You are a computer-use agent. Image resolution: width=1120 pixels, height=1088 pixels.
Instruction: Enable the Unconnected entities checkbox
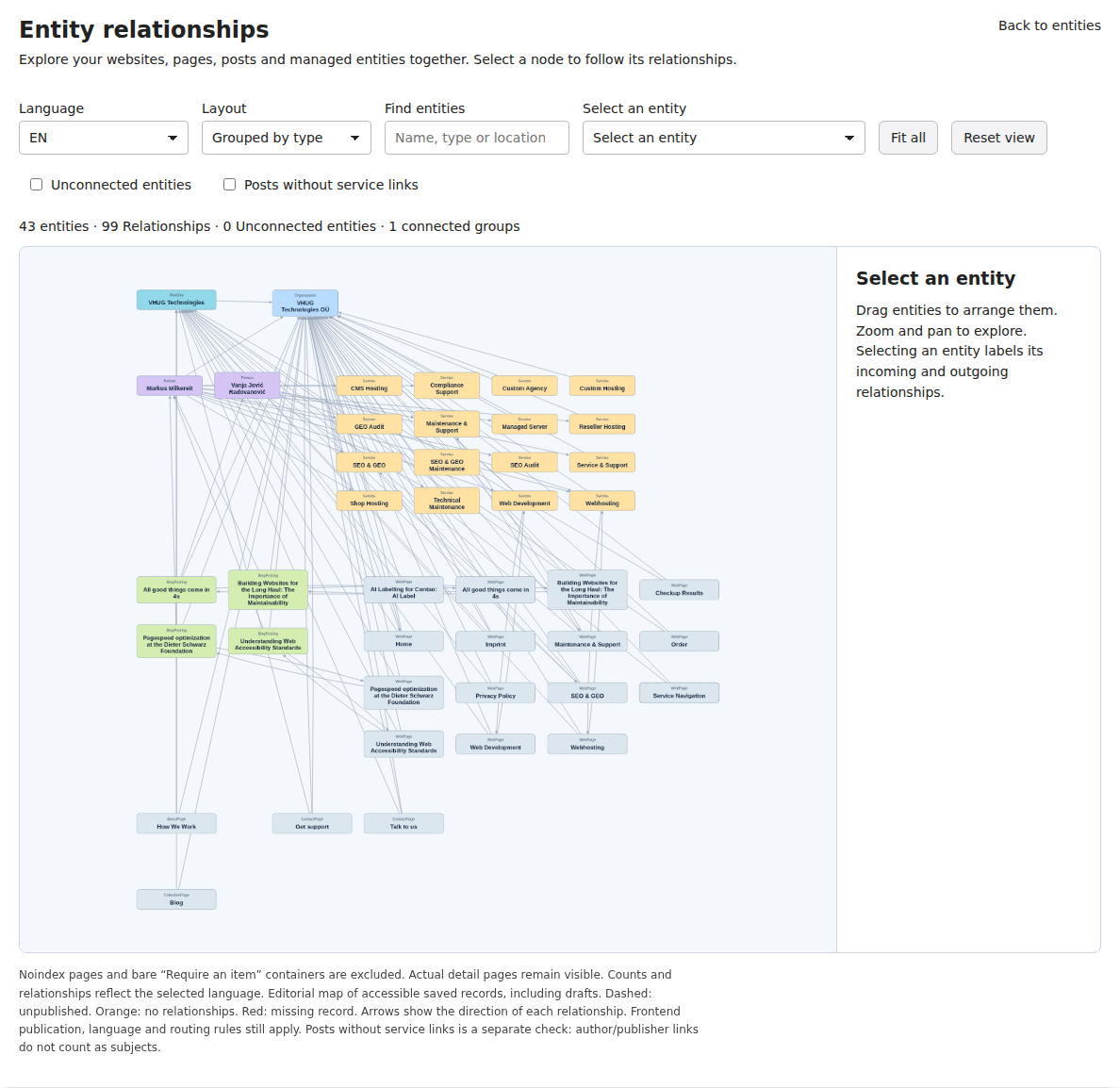(37, 184)
